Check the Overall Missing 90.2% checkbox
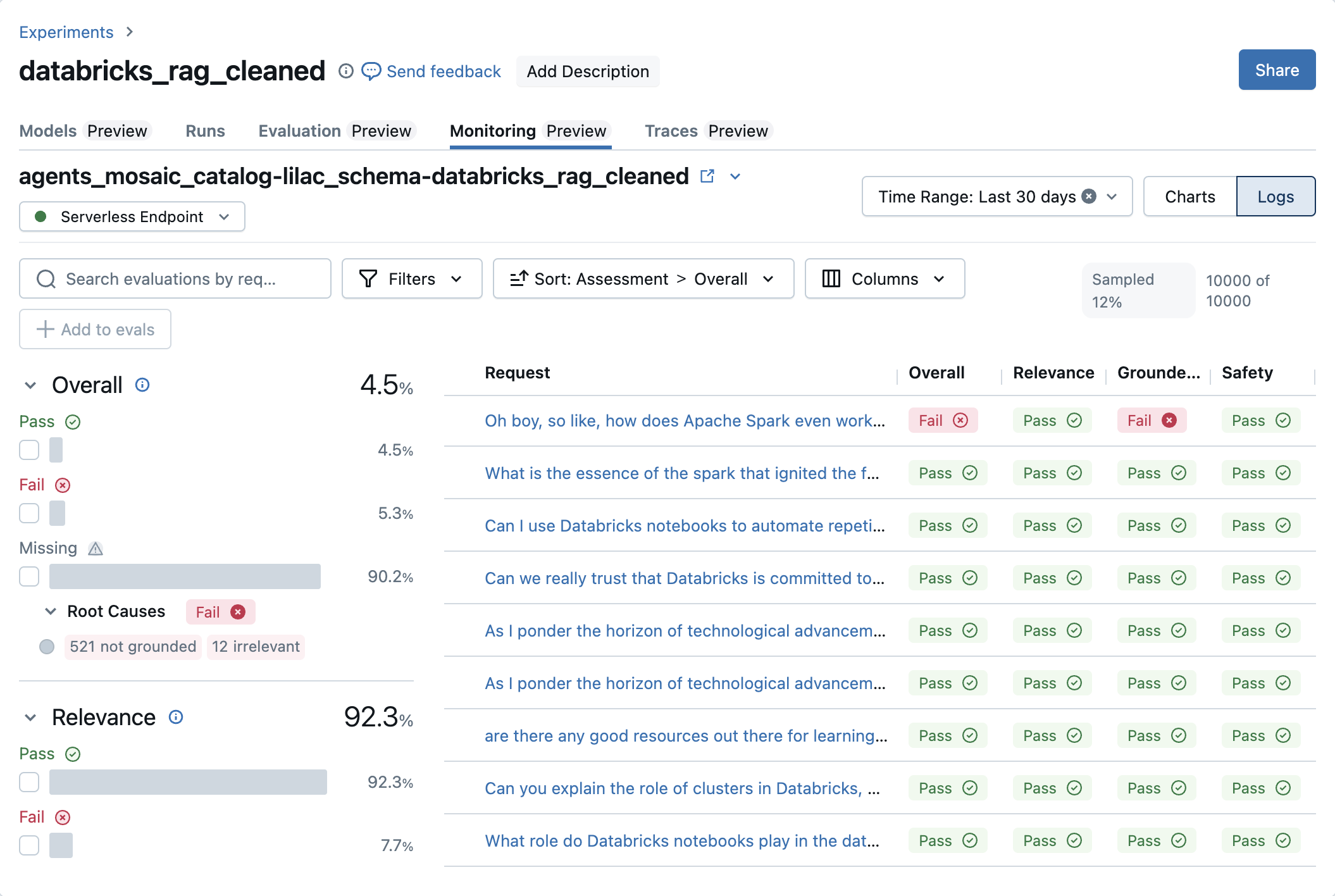Viewport: 1335px width, 896px height. pos(29,576)
